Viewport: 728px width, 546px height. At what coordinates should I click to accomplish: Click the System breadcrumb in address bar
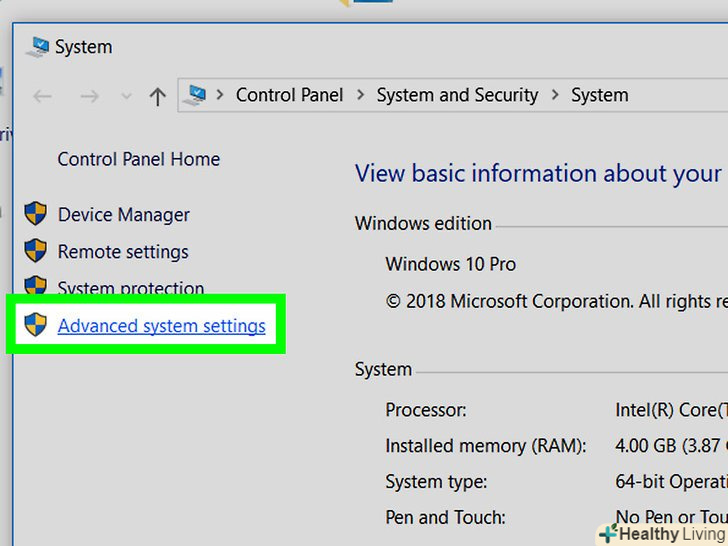tap(600, 95)
